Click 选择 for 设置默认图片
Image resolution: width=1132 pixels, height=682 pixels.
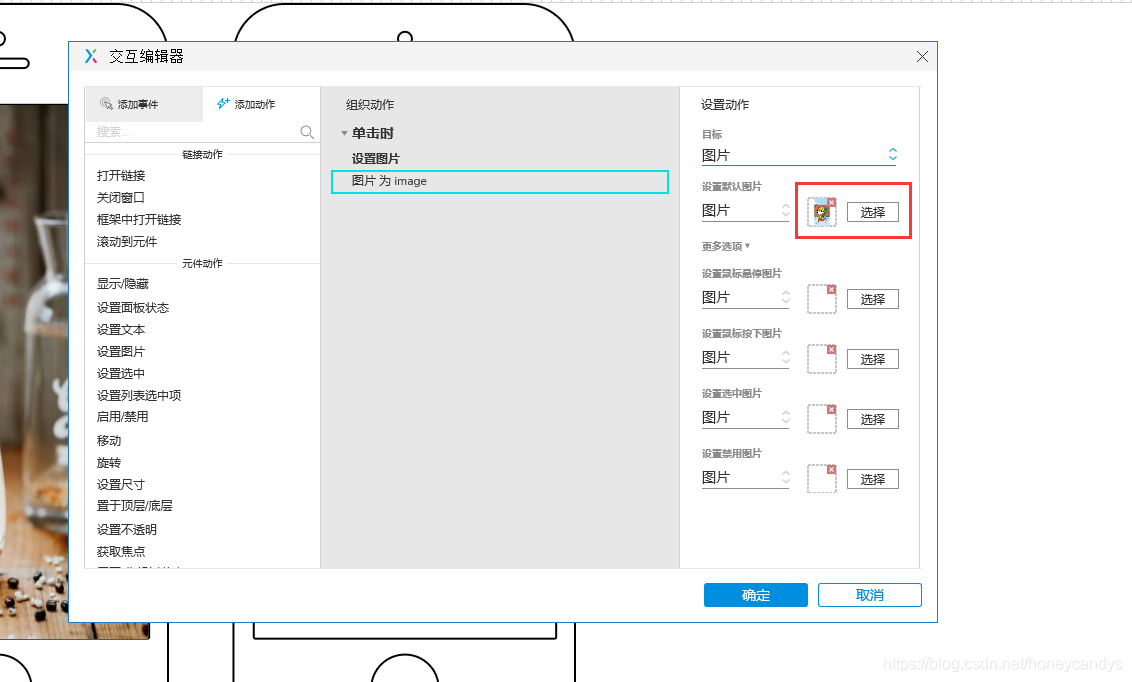(873, 212)
